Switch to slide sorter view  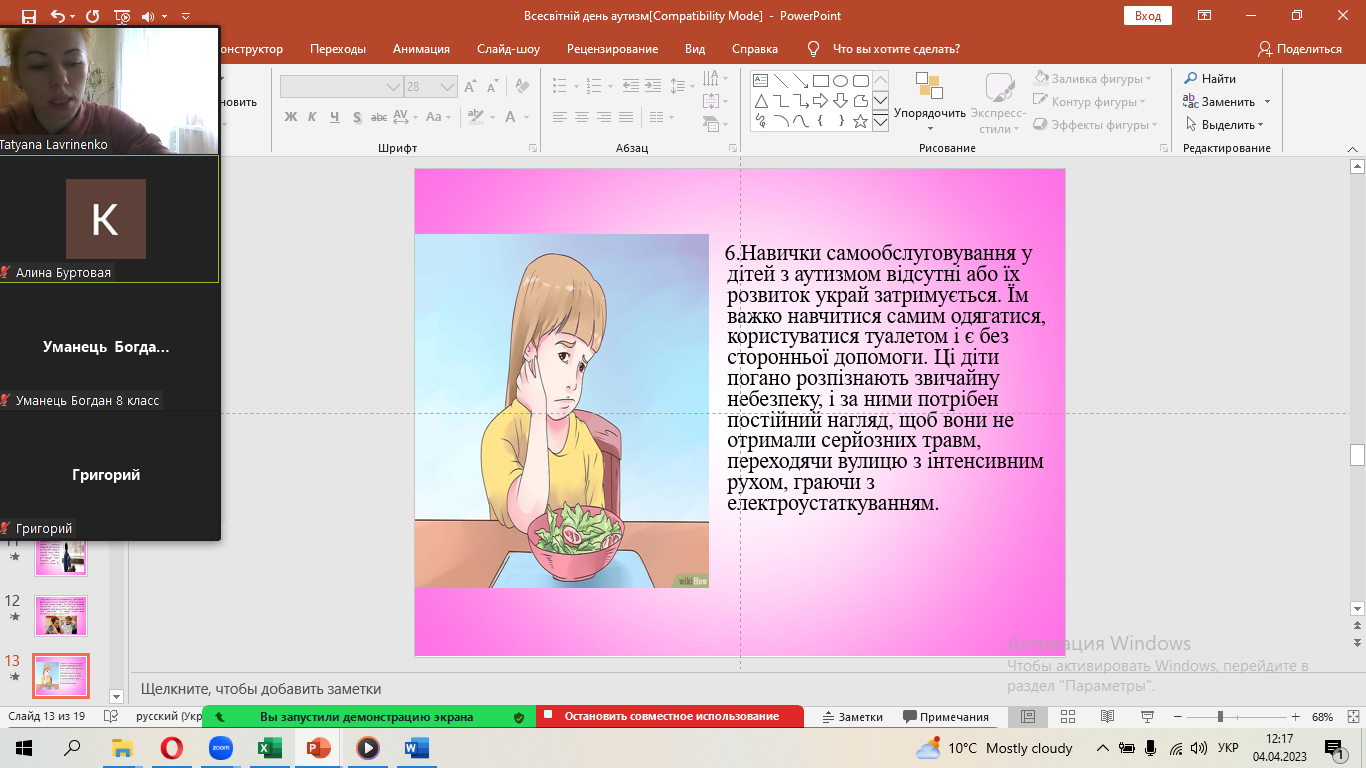click(x=1067, y=717)
